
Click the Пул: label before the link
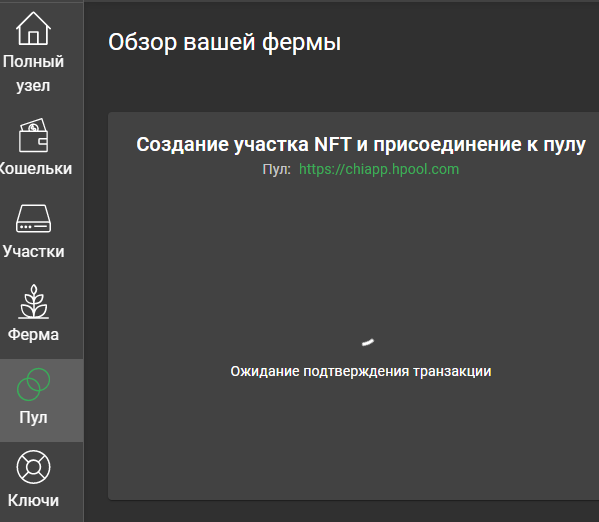(x=277, y=169)
